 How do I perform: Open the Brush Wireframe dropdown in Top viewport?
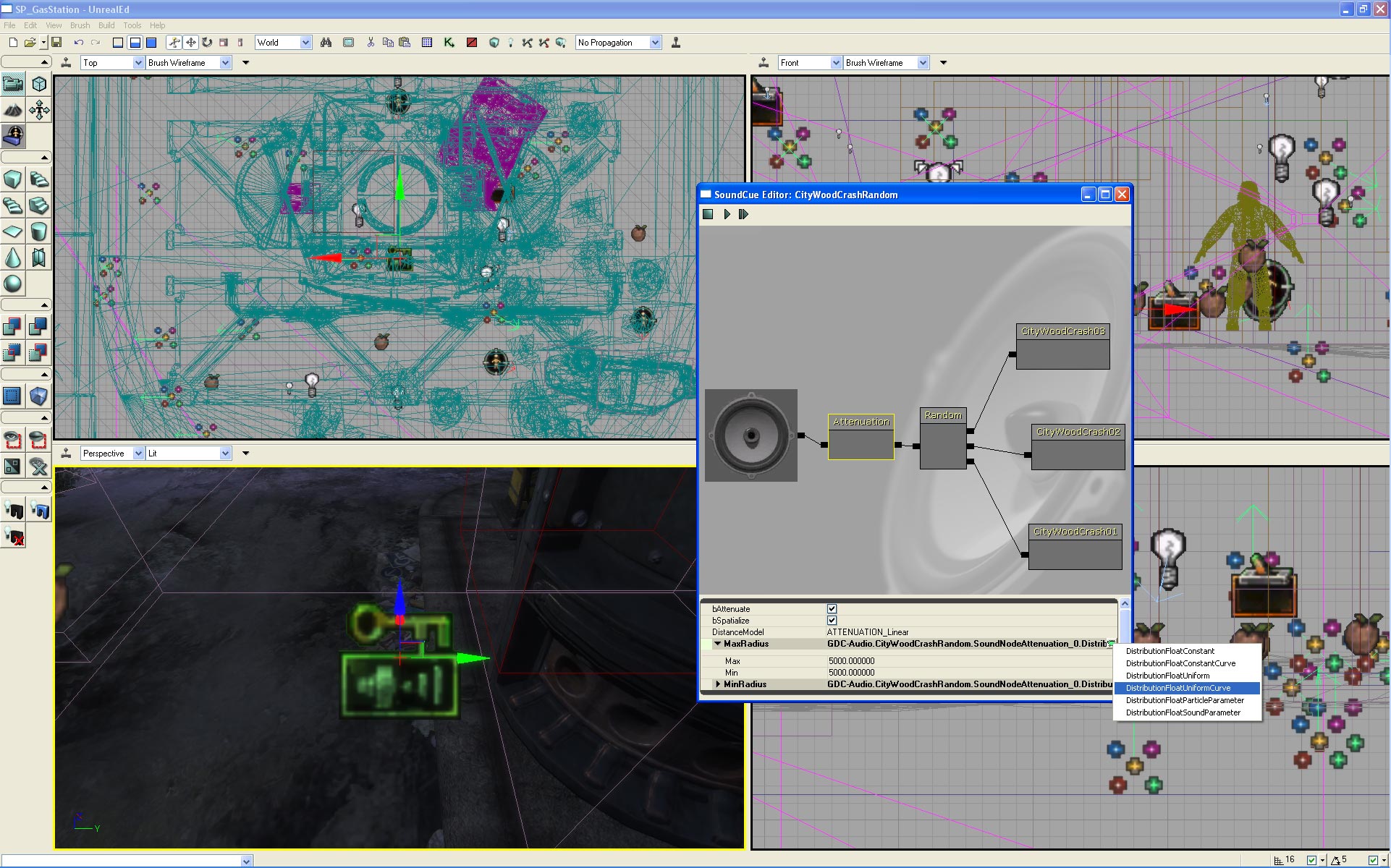(x=225, y=63)
